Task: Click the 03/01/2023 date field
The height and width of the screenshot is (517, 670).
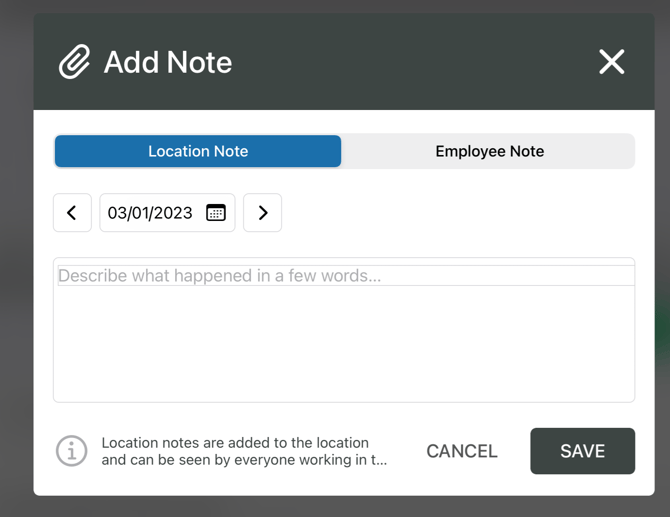Action: (x=150, y=213)
